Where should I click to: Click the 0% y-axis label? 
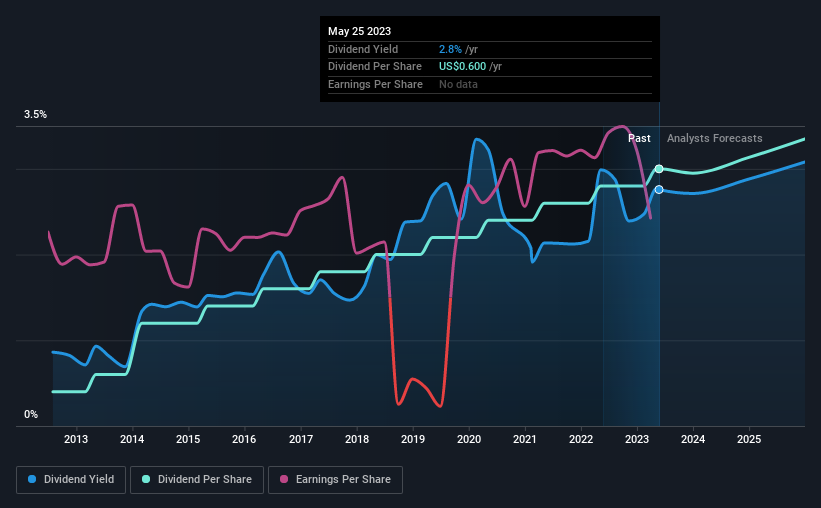tap(31, 414)
